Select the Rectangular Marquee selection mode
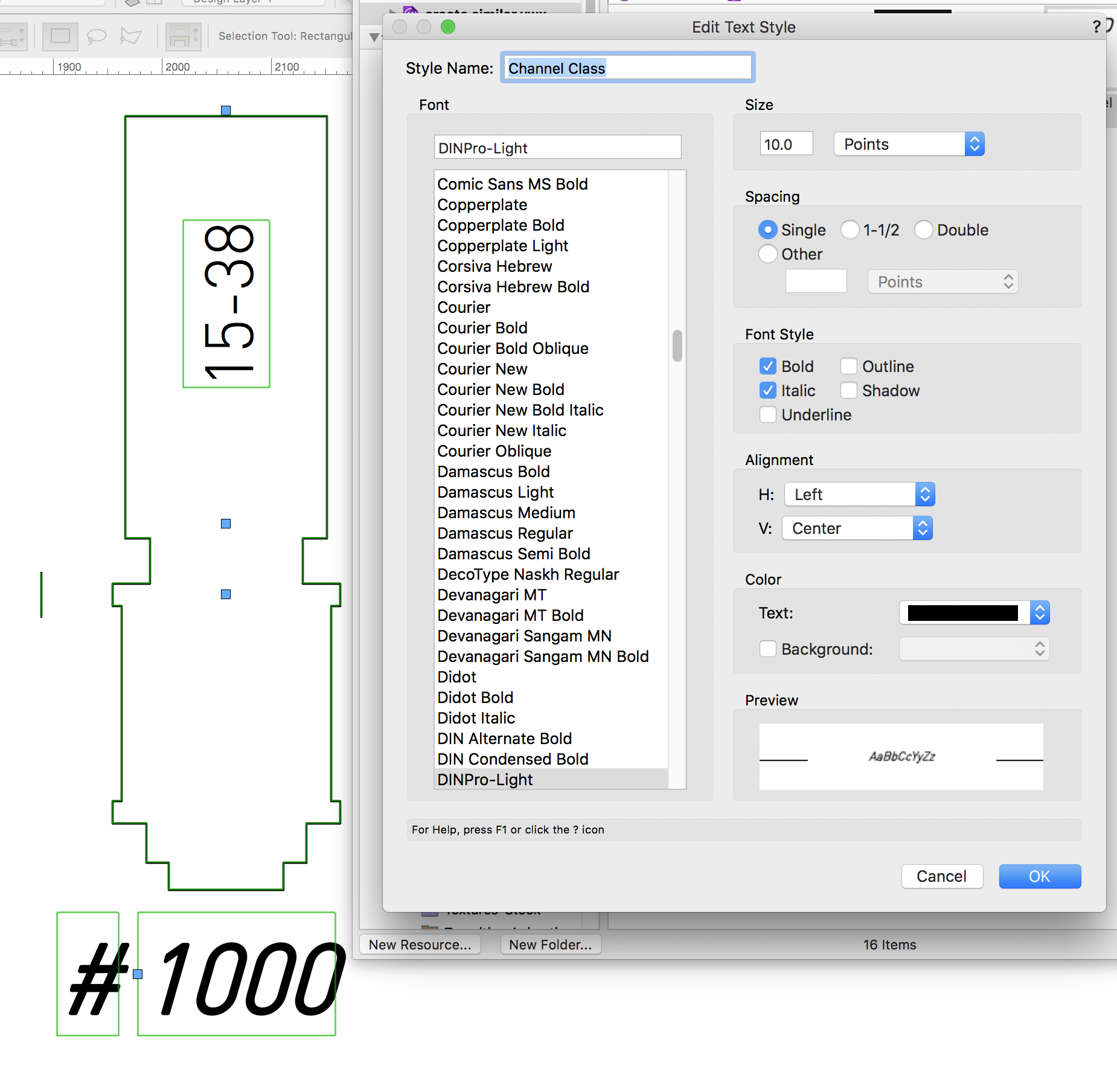Viewport: 1117px width, 1092px height. tap(60, 36)
